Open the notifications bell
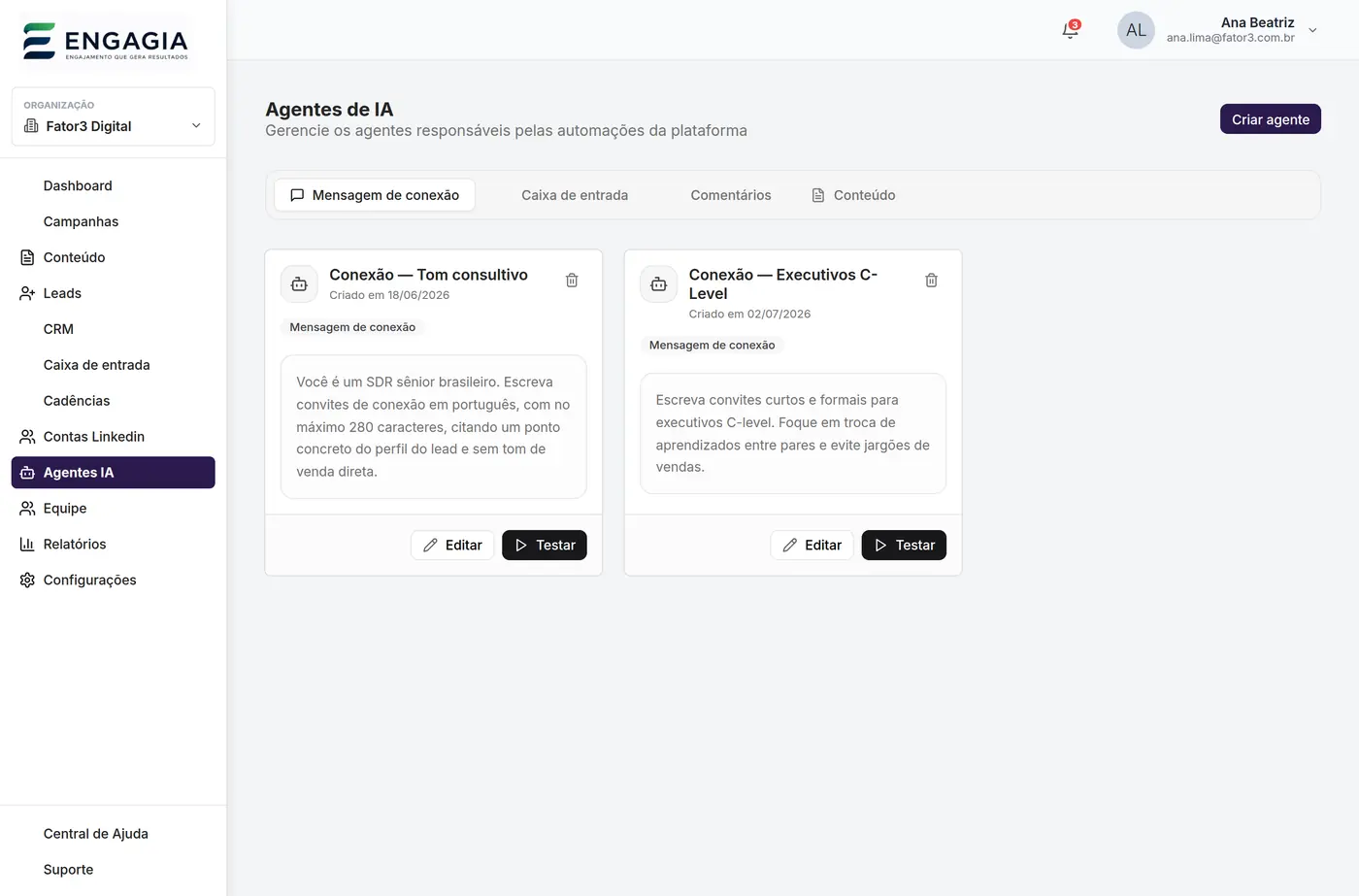 click(1070, 30)
